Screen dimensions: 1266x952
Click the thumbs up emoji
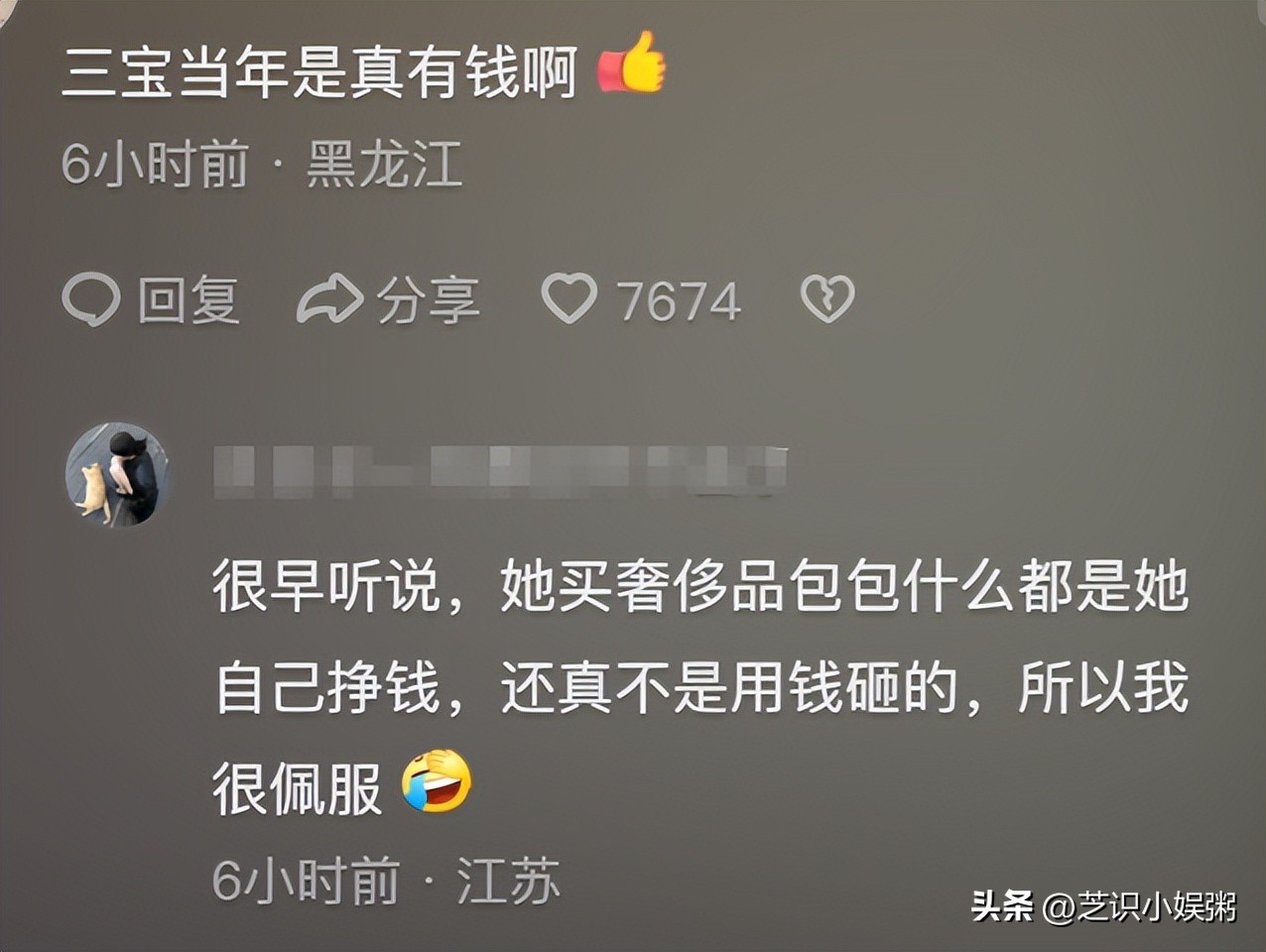631,64
